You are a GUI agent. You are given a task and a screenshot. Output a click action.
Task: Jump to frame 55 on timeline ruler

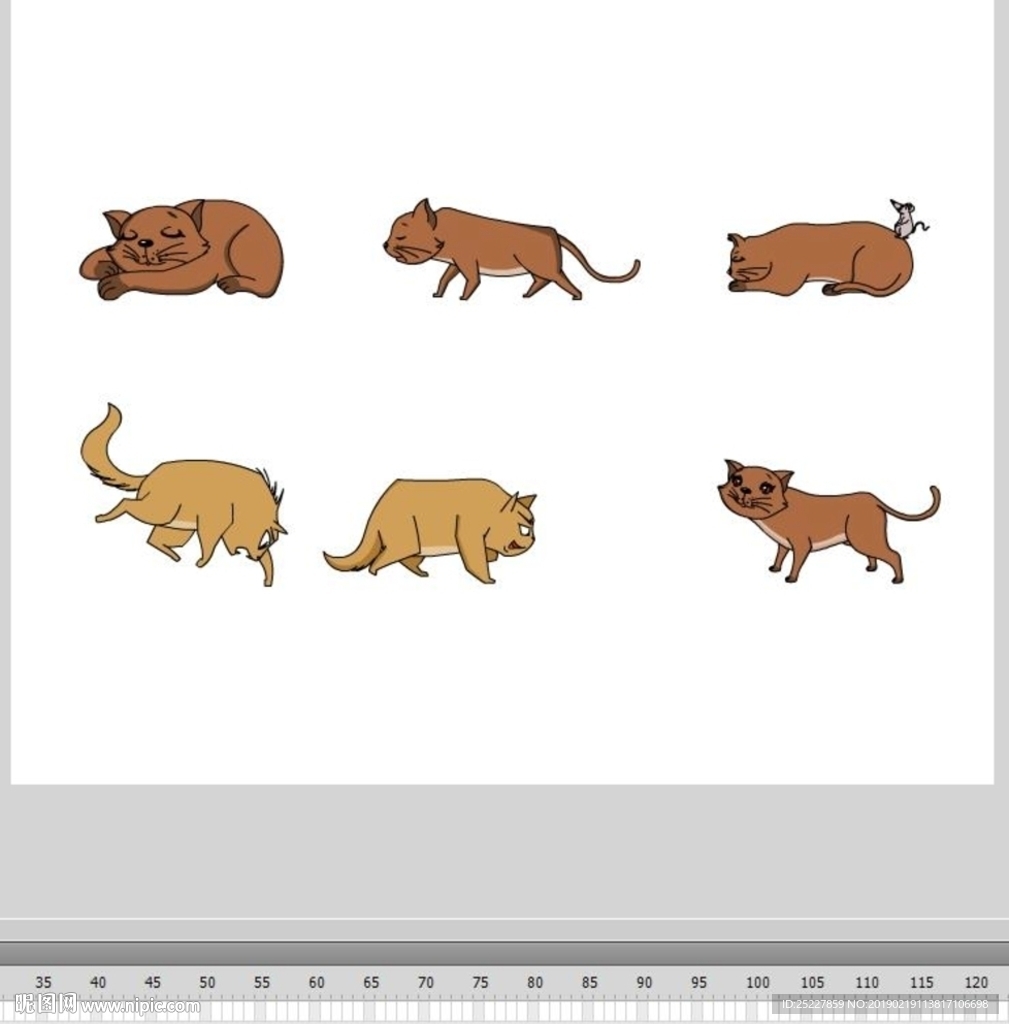(262, 982)
